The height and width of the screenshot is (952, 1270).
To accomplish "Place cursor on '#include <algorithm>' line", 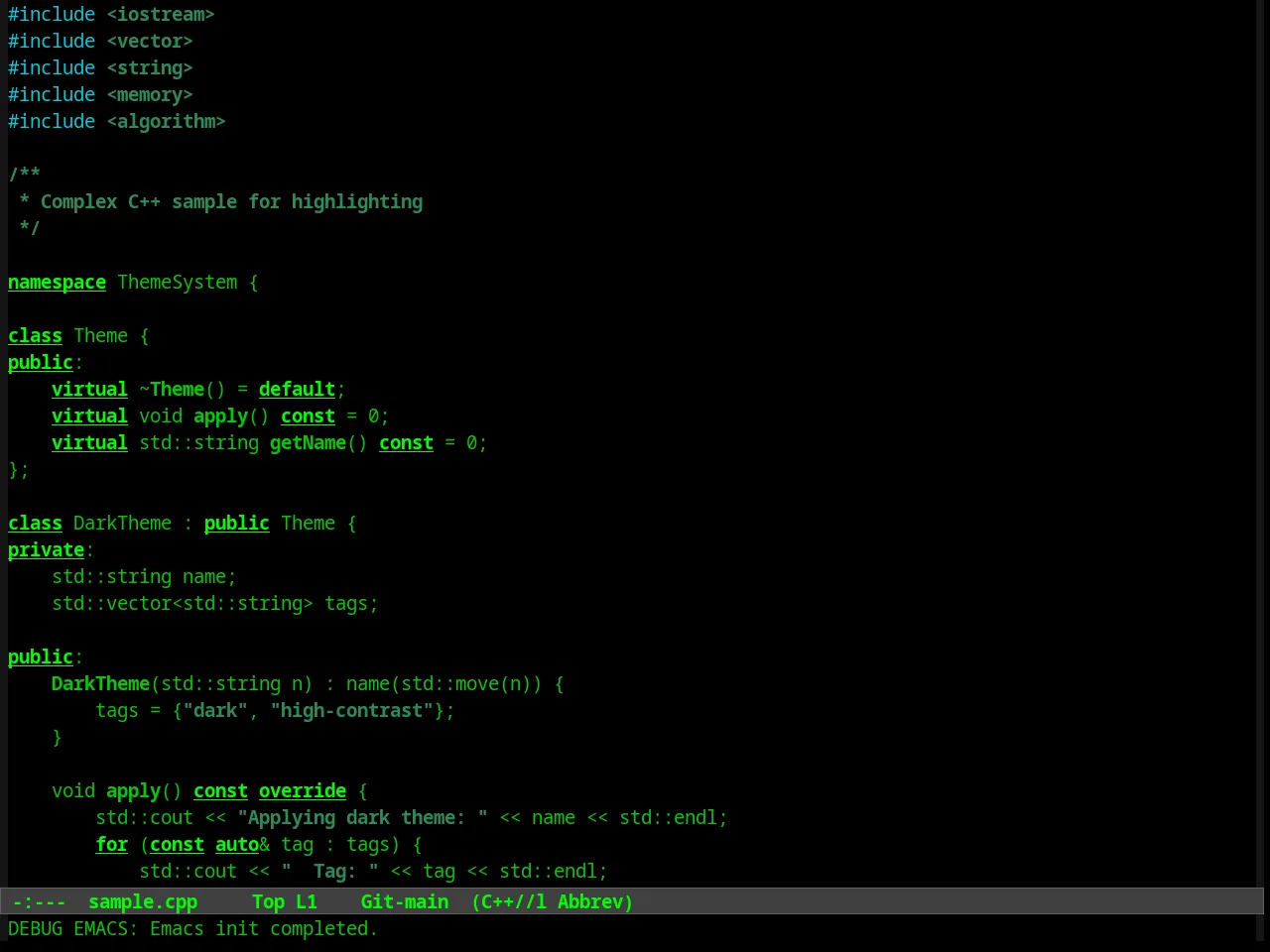I will click(x=117, y=121).
